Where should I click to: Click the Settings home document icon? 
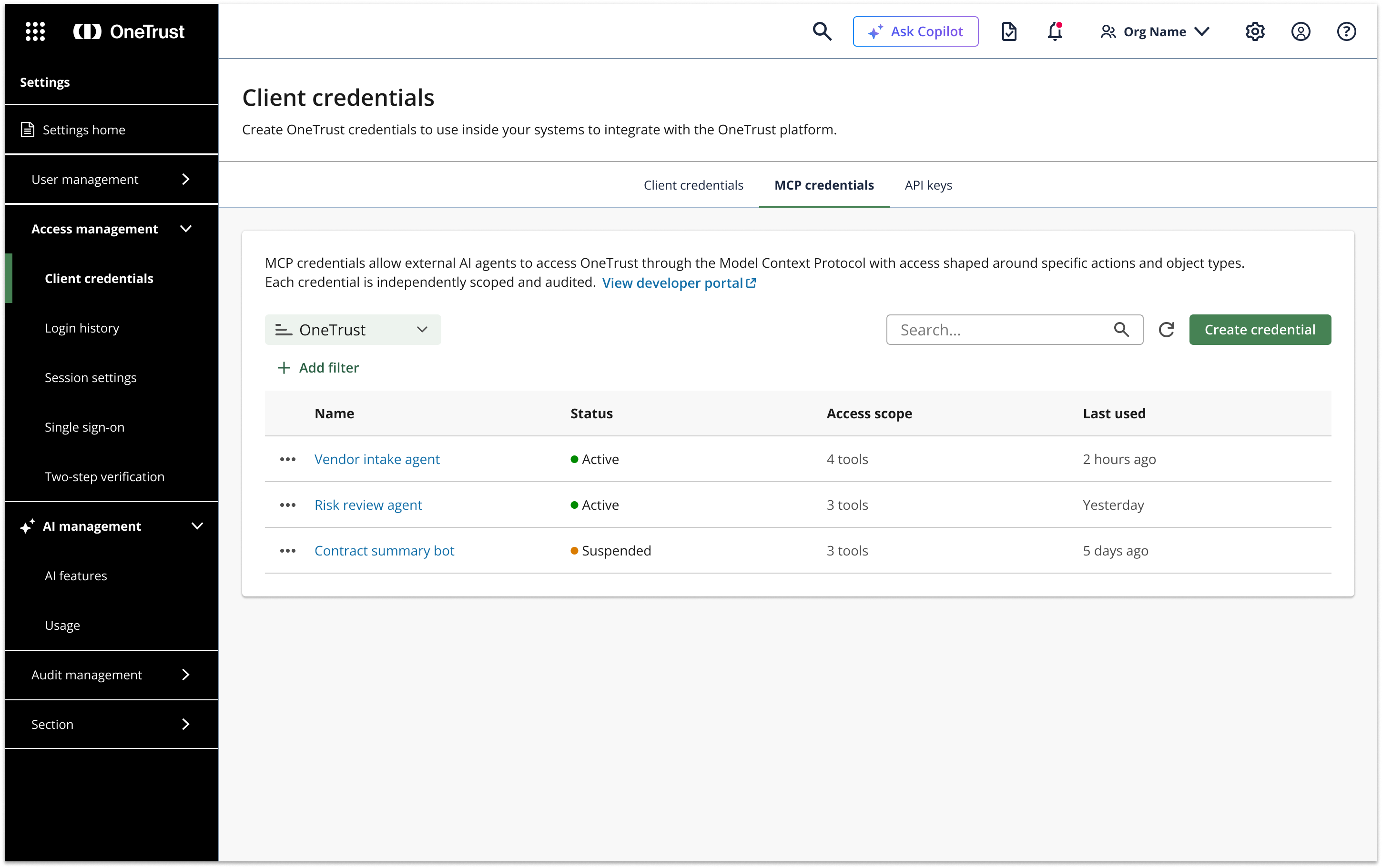click(27, 130)
